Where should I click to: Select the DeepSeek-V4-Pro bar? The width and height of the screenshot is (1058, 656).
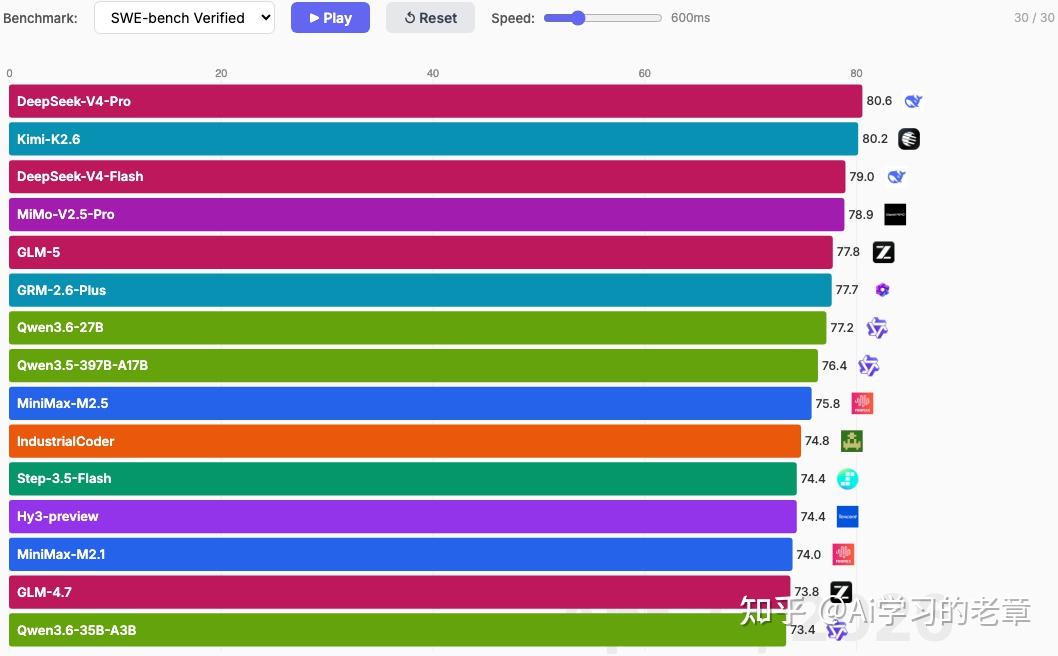point(435,101)
